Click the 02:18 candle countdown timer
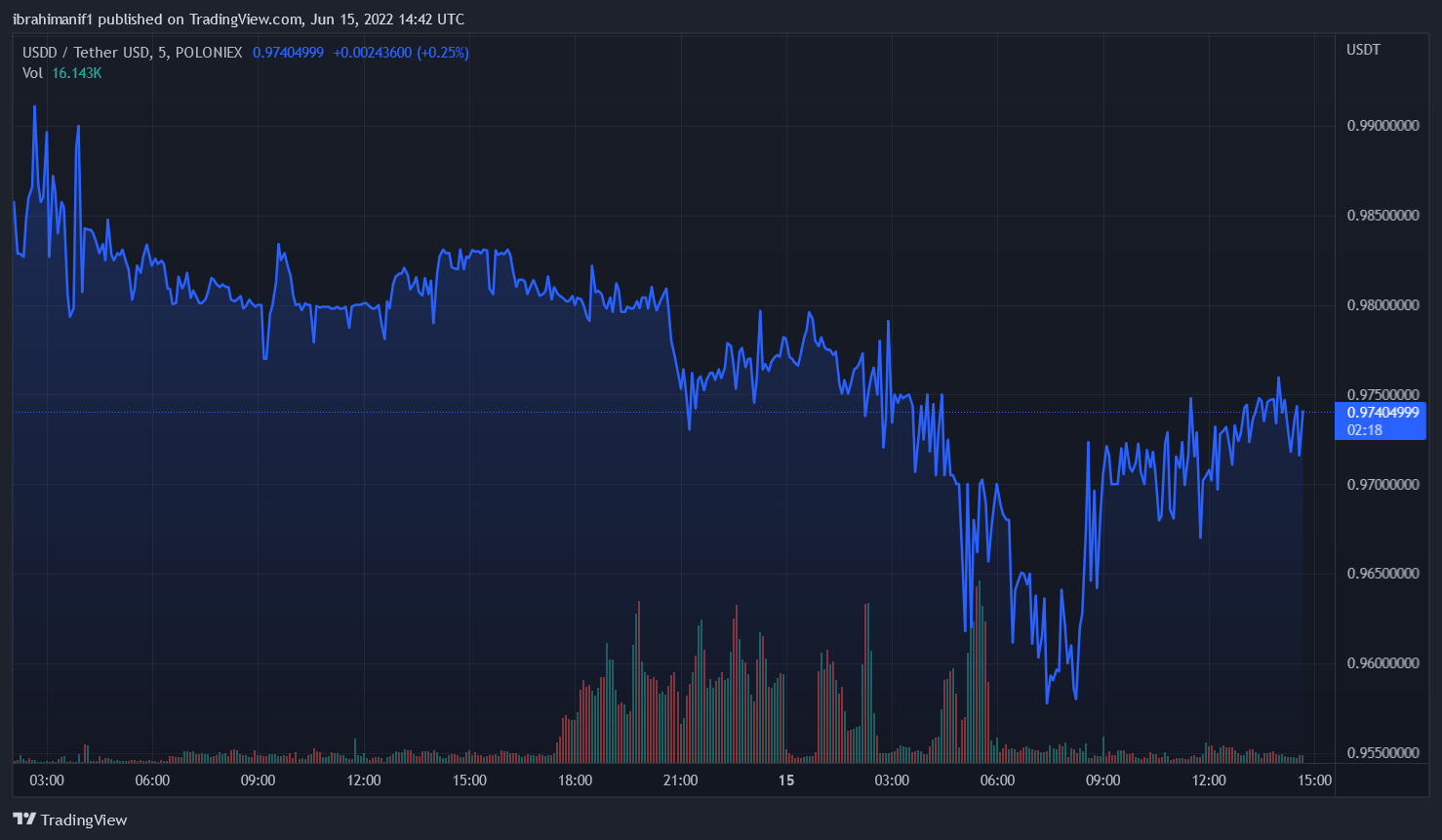This screenshot has height=840, width=1442. pyautogui.click(x=1365, y=430)
